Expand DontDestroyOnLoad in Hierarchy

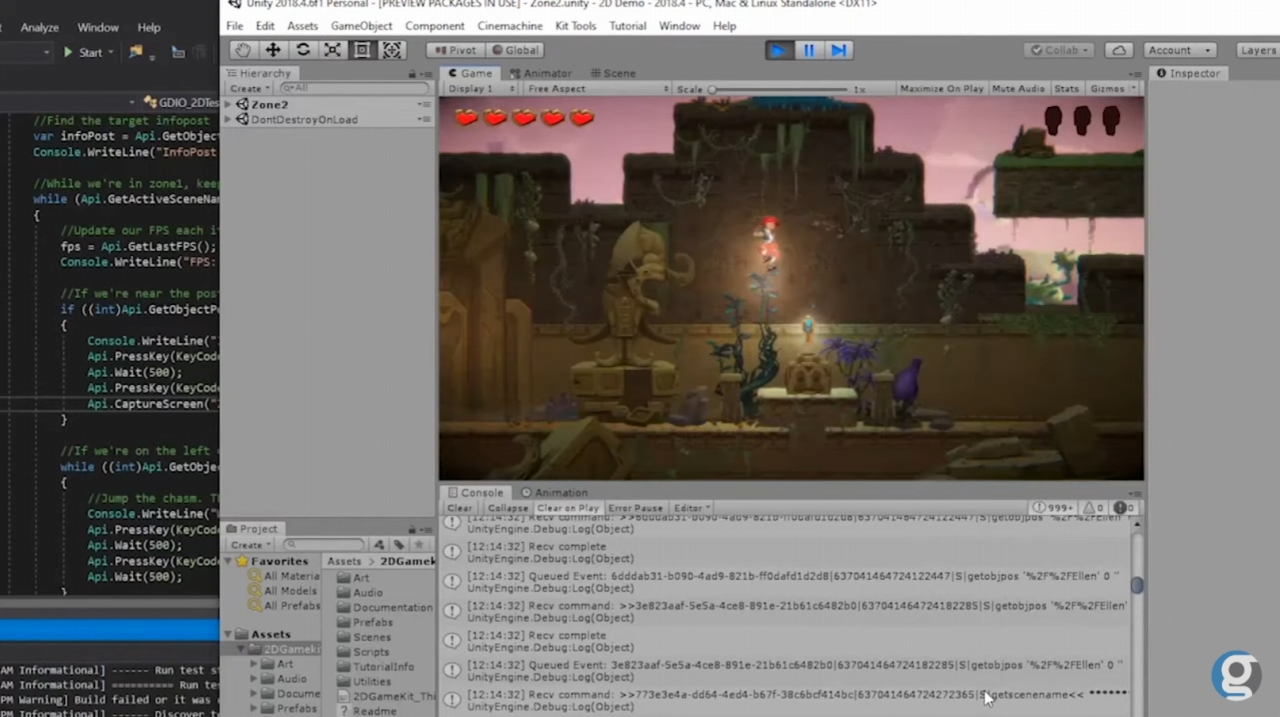click(229, 119)
